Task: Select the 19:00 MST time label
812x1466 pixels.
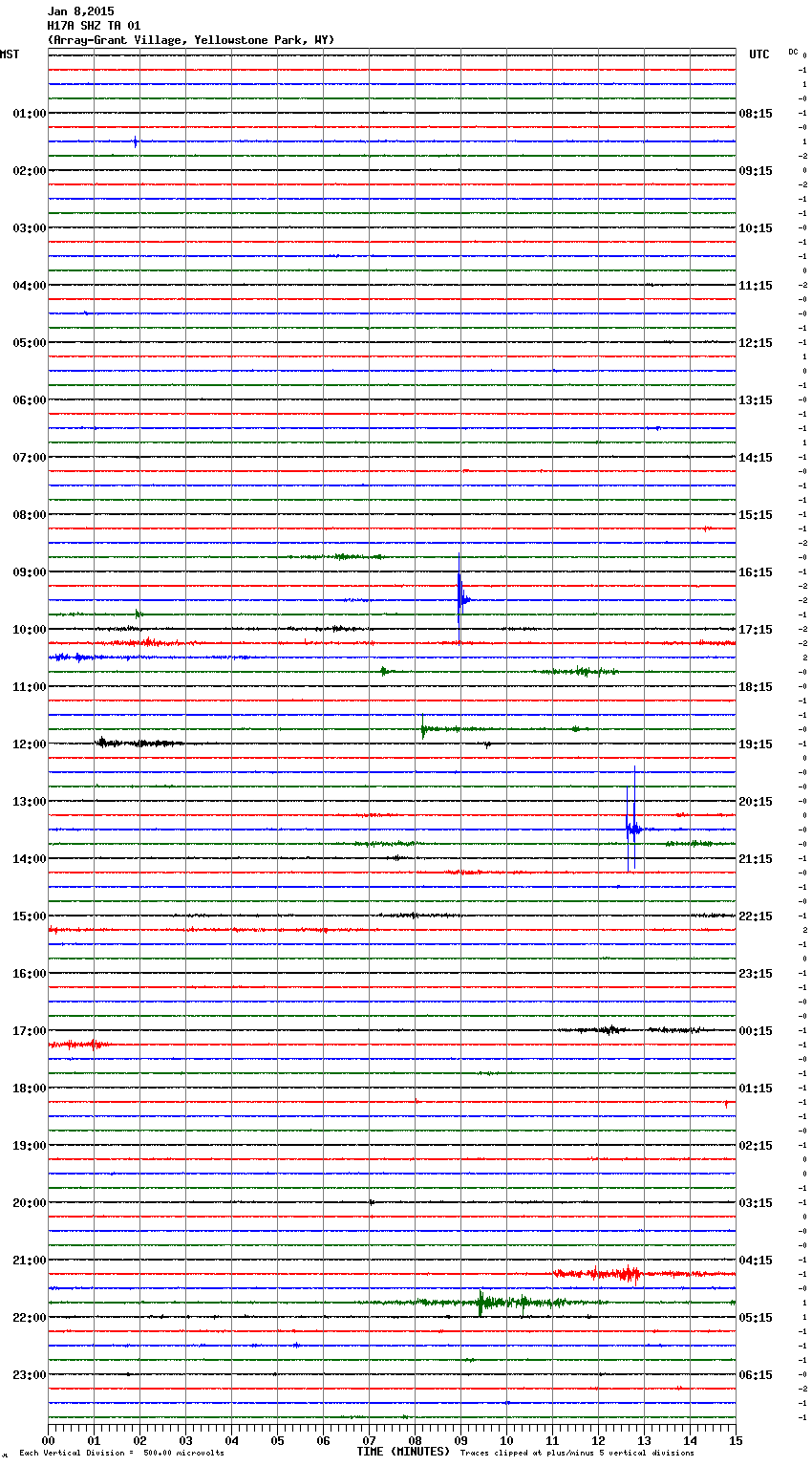Action: (29, 1146)
